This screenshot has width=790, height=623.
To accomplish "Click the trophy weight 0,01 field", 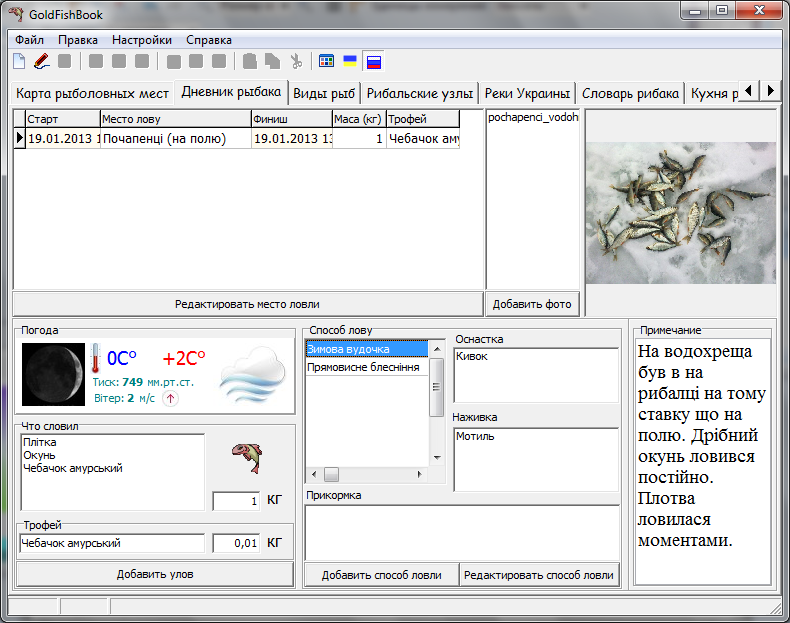I will tap(236, 543).
